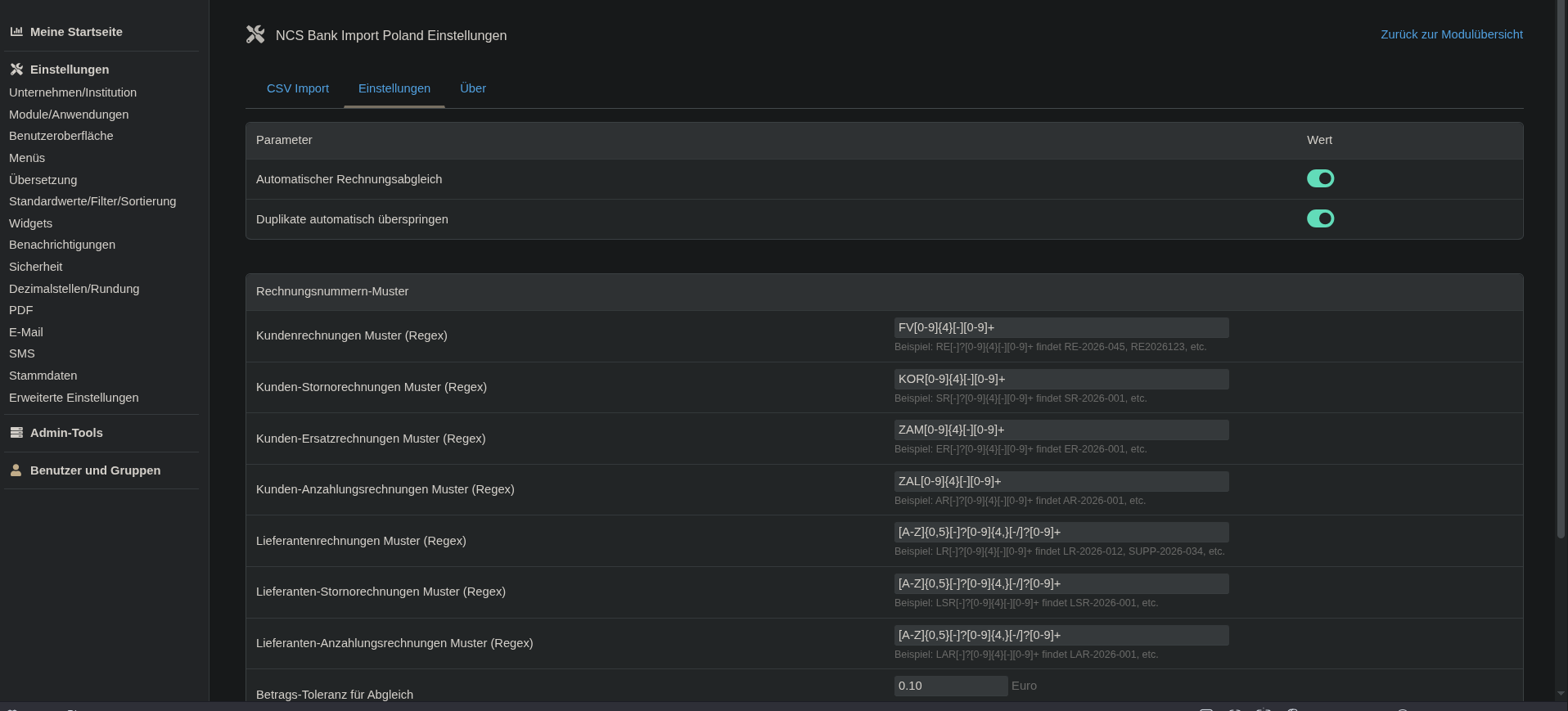1568x711 pixels.
Task: Open Module/Anwendungen in the sidebar
Action: [69, 115]
